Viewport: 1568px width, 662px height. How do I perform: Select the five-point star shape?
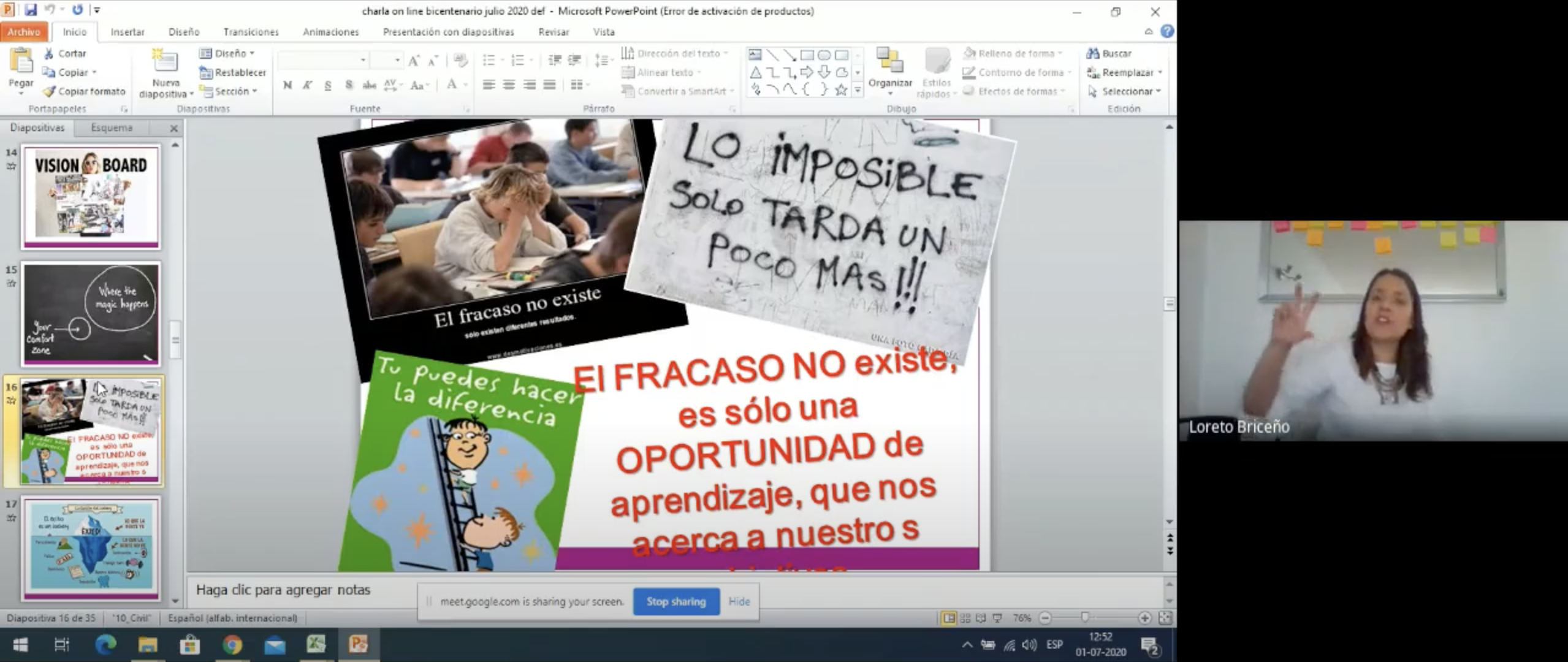841,90
